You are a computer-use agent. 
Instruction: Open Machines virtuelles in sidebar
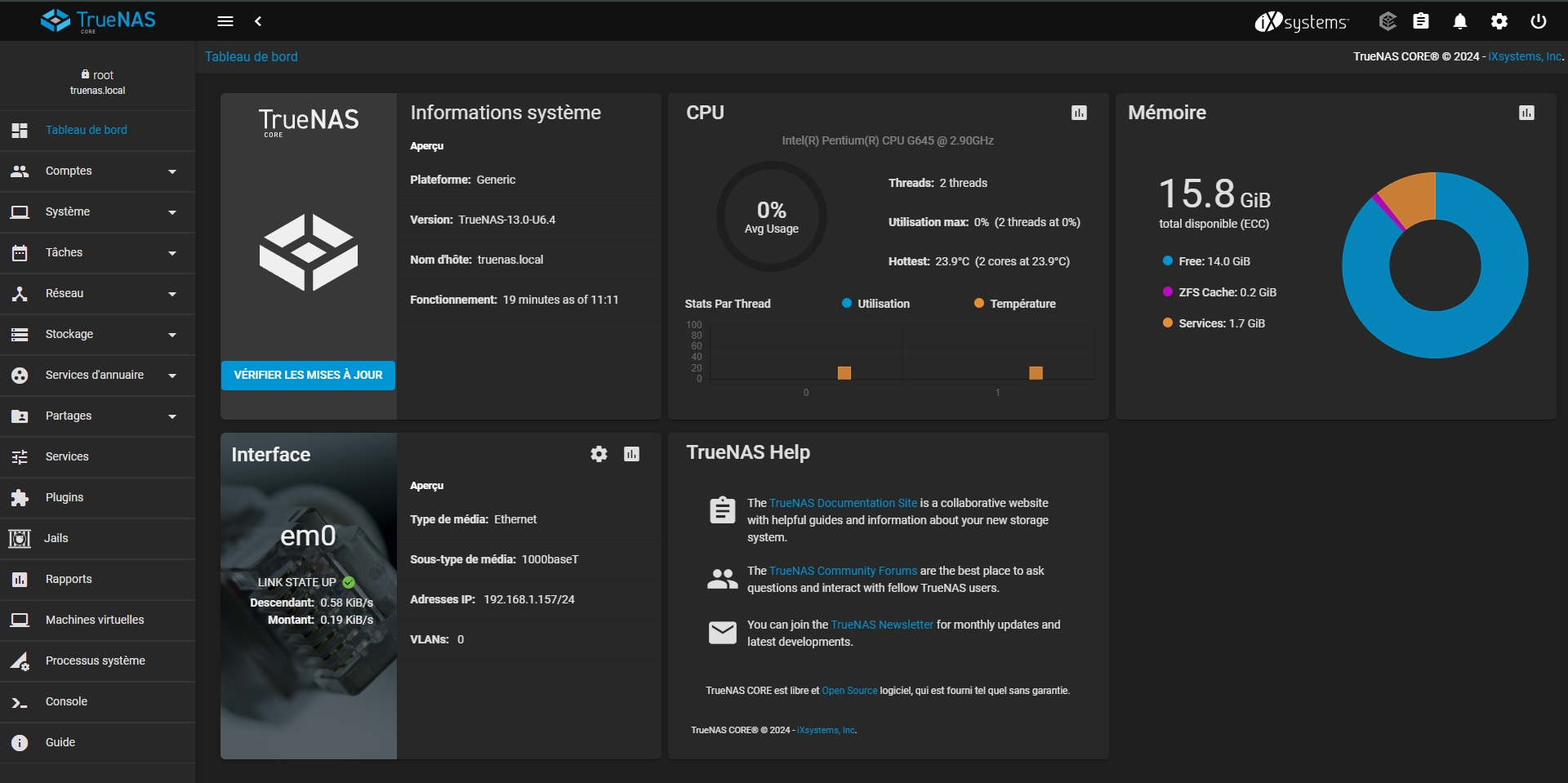tap(95, 621)
